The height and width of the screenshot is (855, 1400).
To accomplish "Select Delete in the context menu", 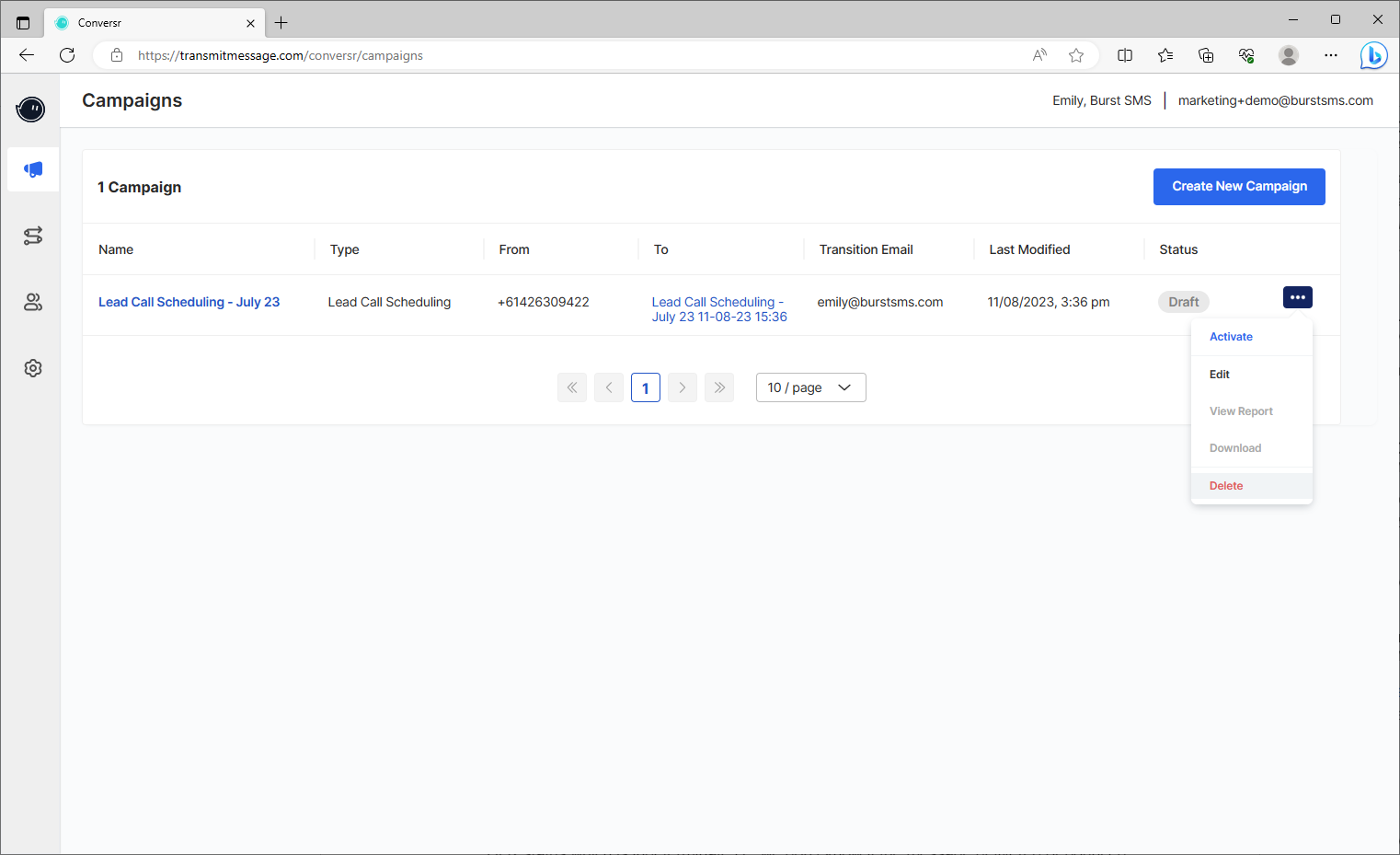I will (x=1251, y=486).
